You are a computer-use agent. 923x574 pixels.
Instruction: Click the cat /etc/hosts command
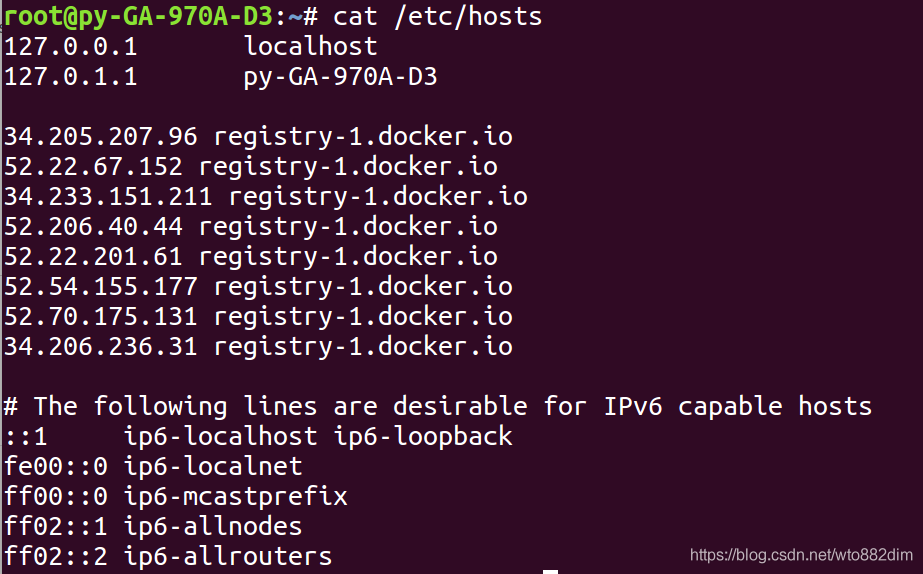click(437, 16)
